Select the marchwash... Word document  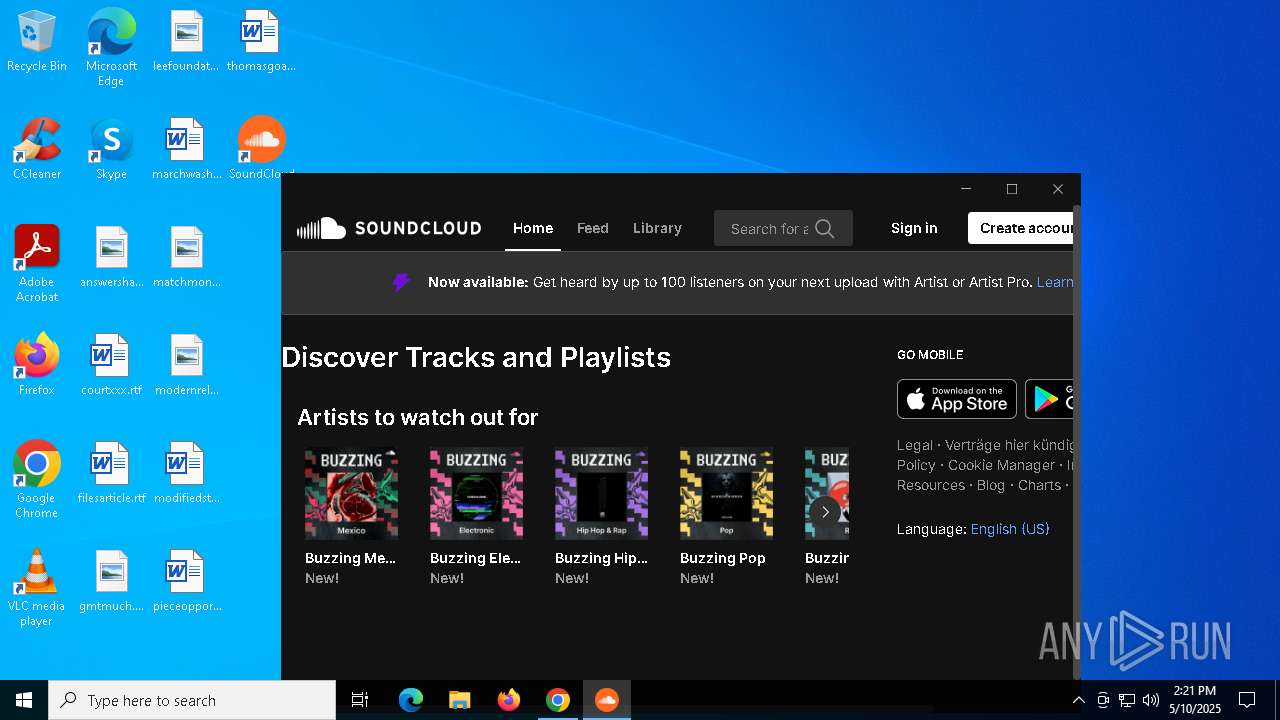click(186, 150)
